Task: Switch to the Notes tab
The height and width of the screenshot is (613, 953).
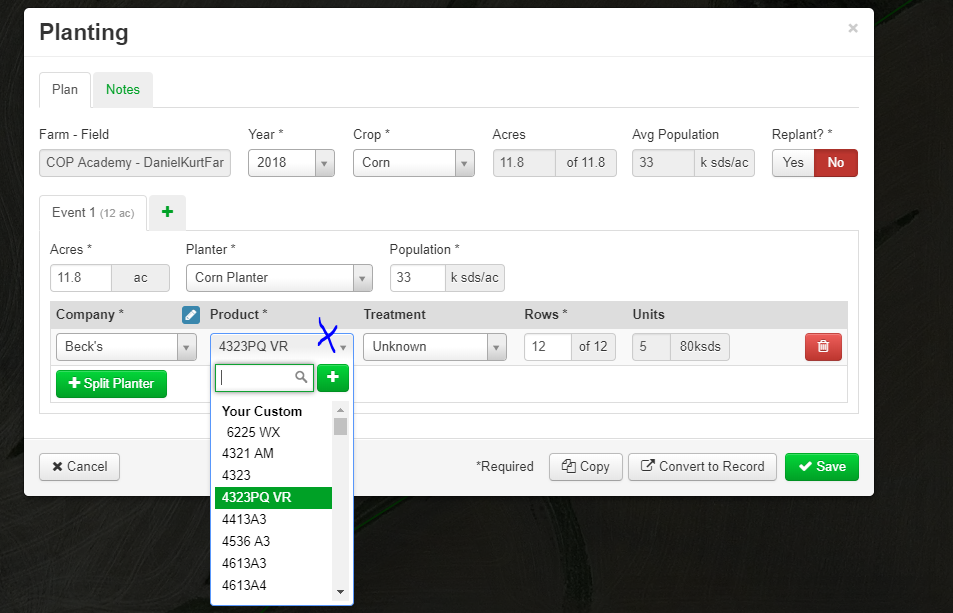Action: [123, 89]
